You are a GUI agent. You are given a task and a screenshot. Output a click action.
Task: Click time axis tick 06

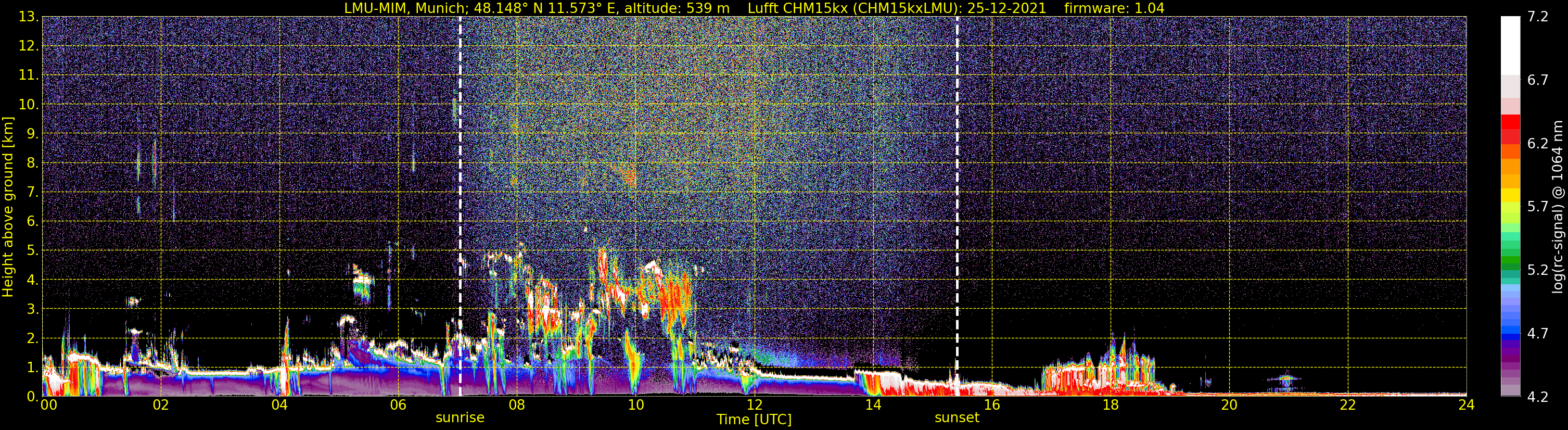click(398, 405)
